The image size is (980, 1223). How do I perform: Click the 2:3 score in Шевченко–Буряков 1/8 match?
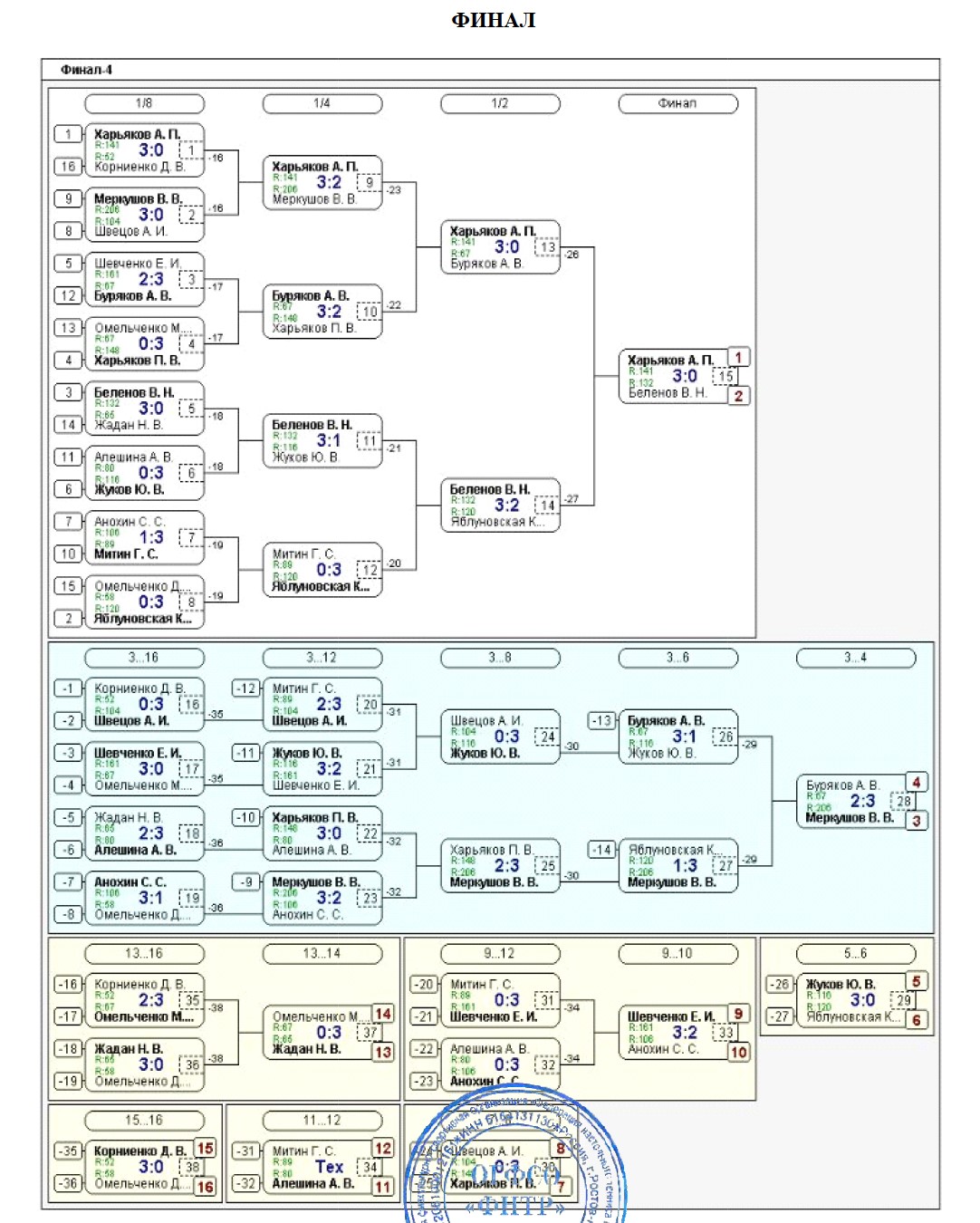(151, 279)
